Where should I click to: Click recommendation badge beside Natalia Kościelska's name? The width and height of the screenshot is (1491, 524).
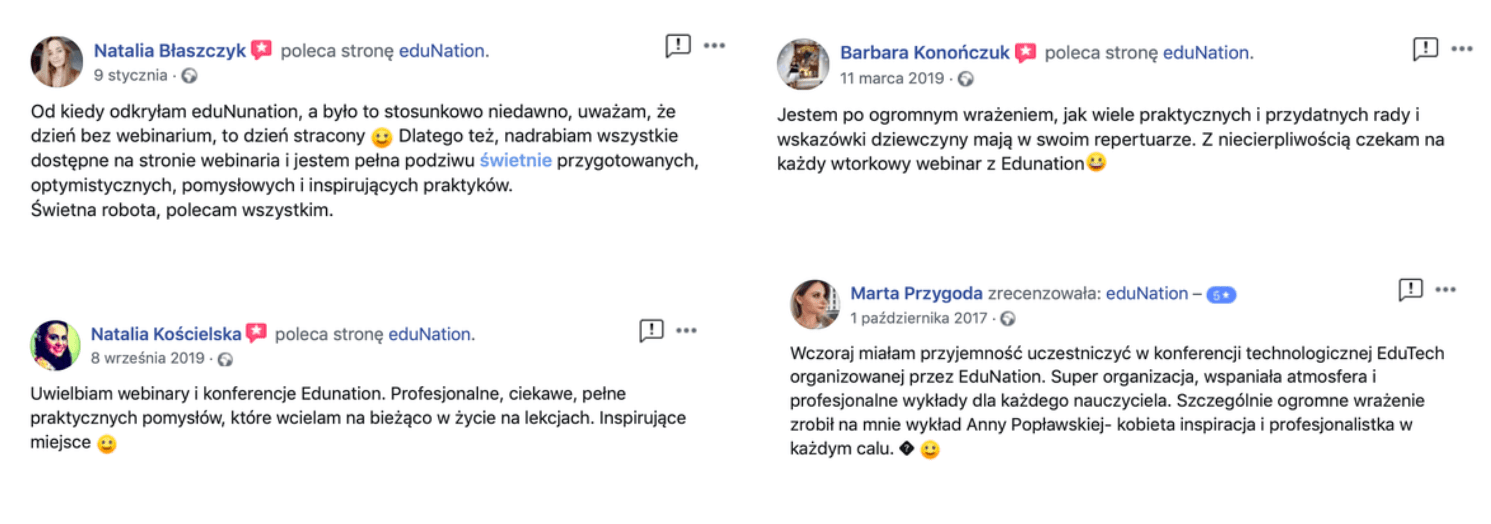coord(257,334)
